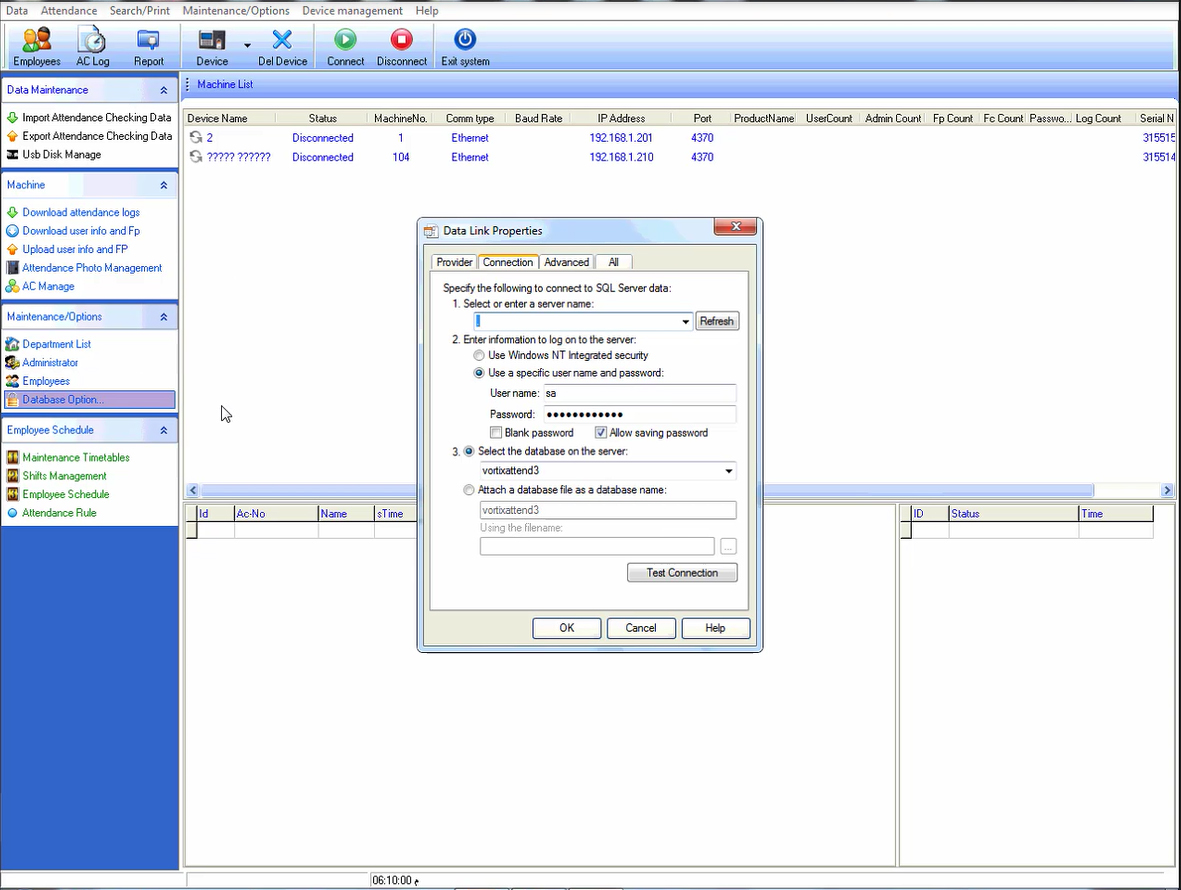Image resolution: width=1181 pixels, height=890 pixels.
Task: Open the AC Log toolbar icon
Action: [93, 47]
